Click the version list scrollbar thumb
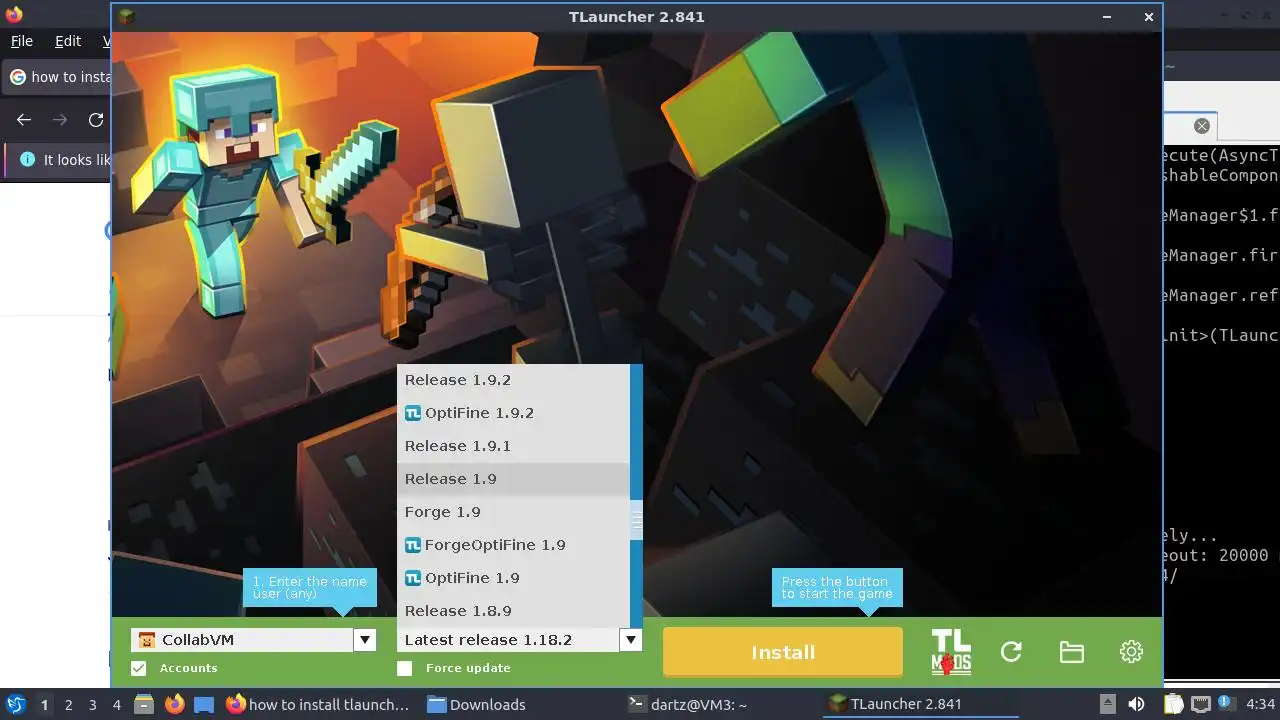 pos(636,520)
